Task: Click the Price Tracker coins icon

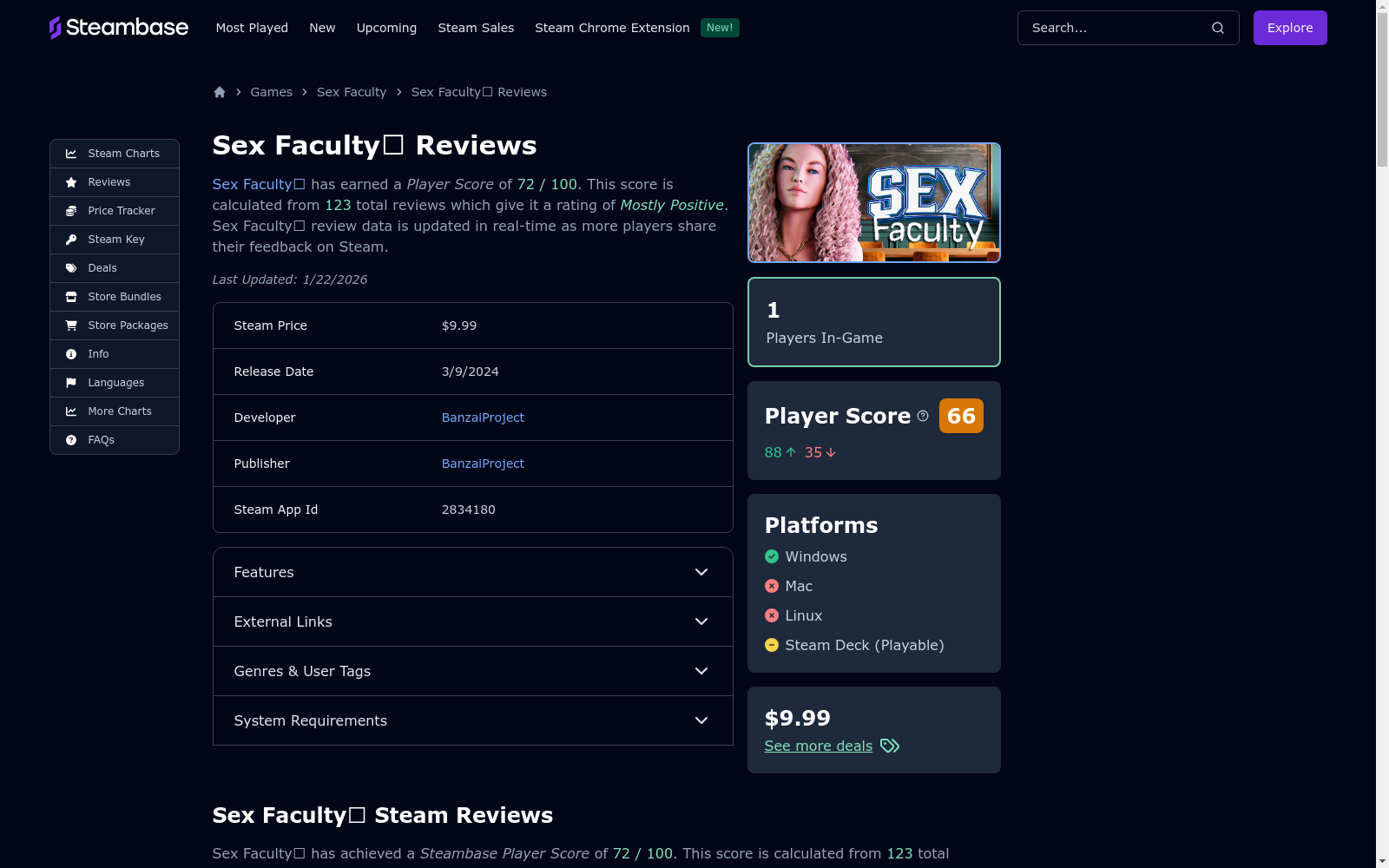Action: click(71, 211)
